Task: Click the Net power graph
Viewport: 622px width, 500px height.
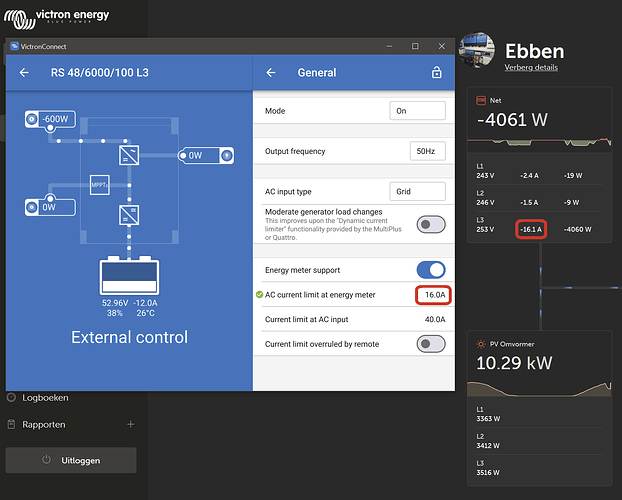Action: coord(539,142)
